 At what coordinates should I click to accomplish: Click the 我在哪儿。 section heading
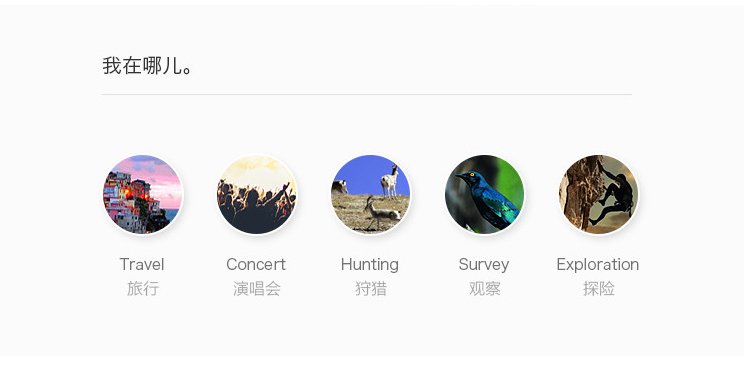(147, 66)
